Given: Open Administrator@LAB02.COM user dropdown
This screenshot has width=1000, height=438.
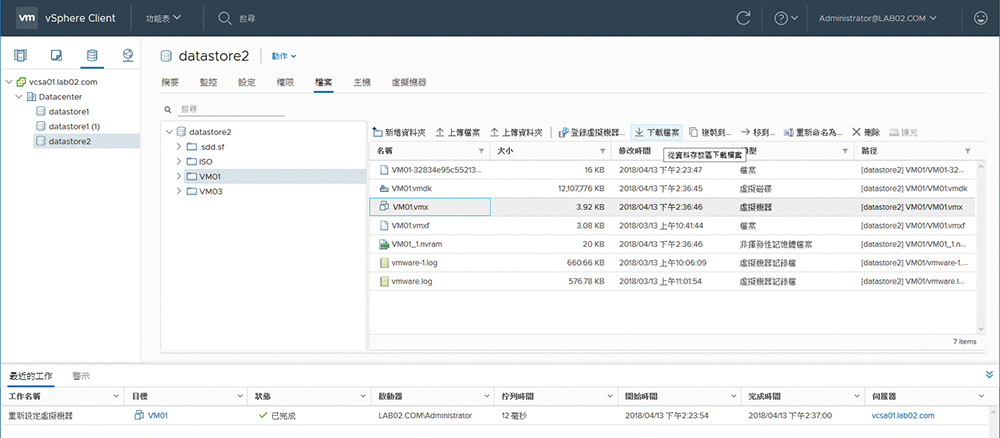Looking at the screenshot, I should (877, 18).
